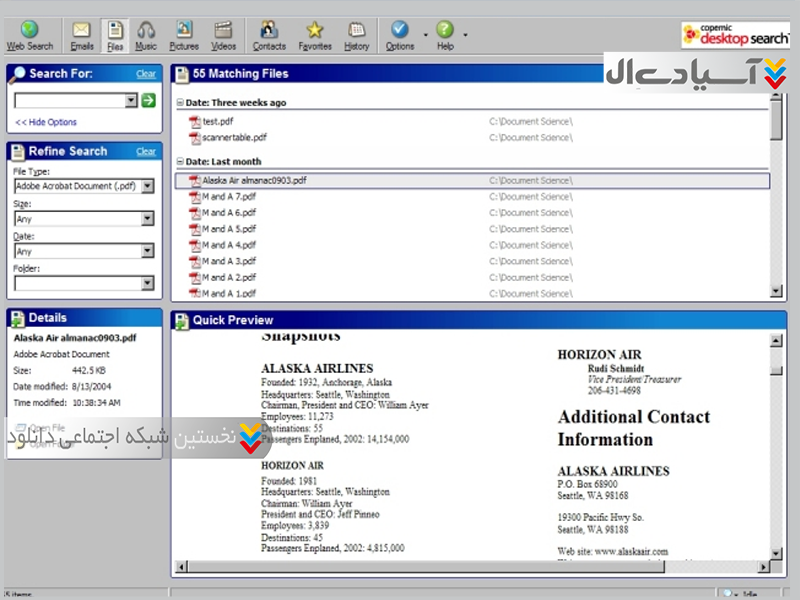Open the Help menu
Image resolution: width=800 pixels, height=600 pixels.
click(445, 35)
